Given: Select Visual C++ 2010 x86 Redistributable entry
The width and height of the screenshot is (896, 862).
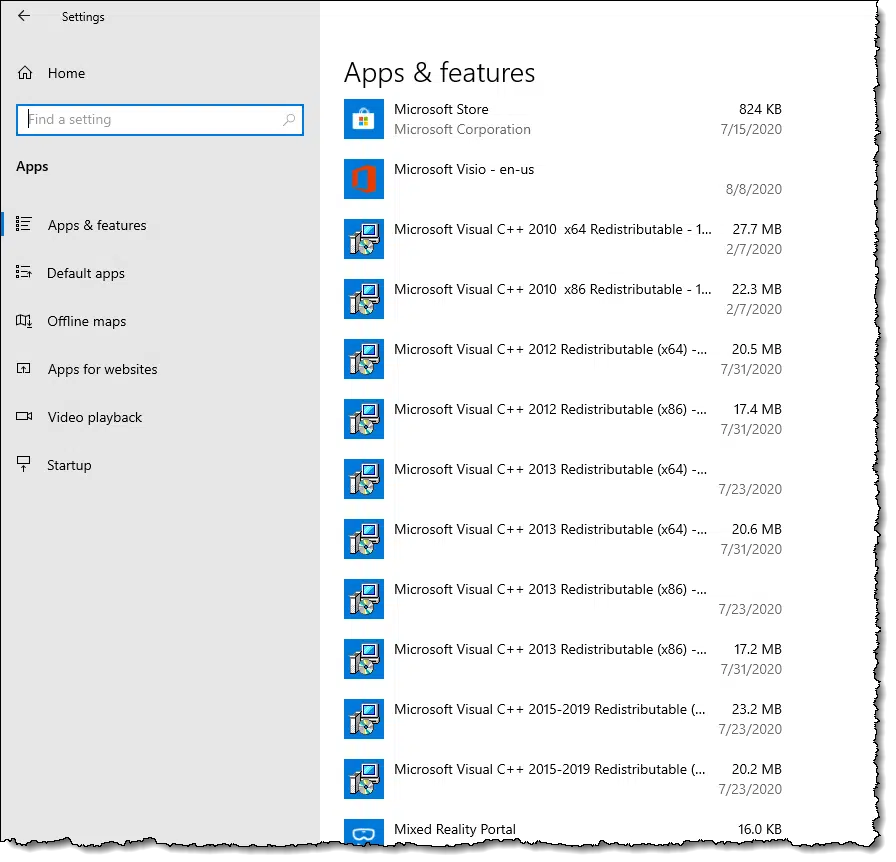Looking at the screenshot, I should [x=563, y=299].
